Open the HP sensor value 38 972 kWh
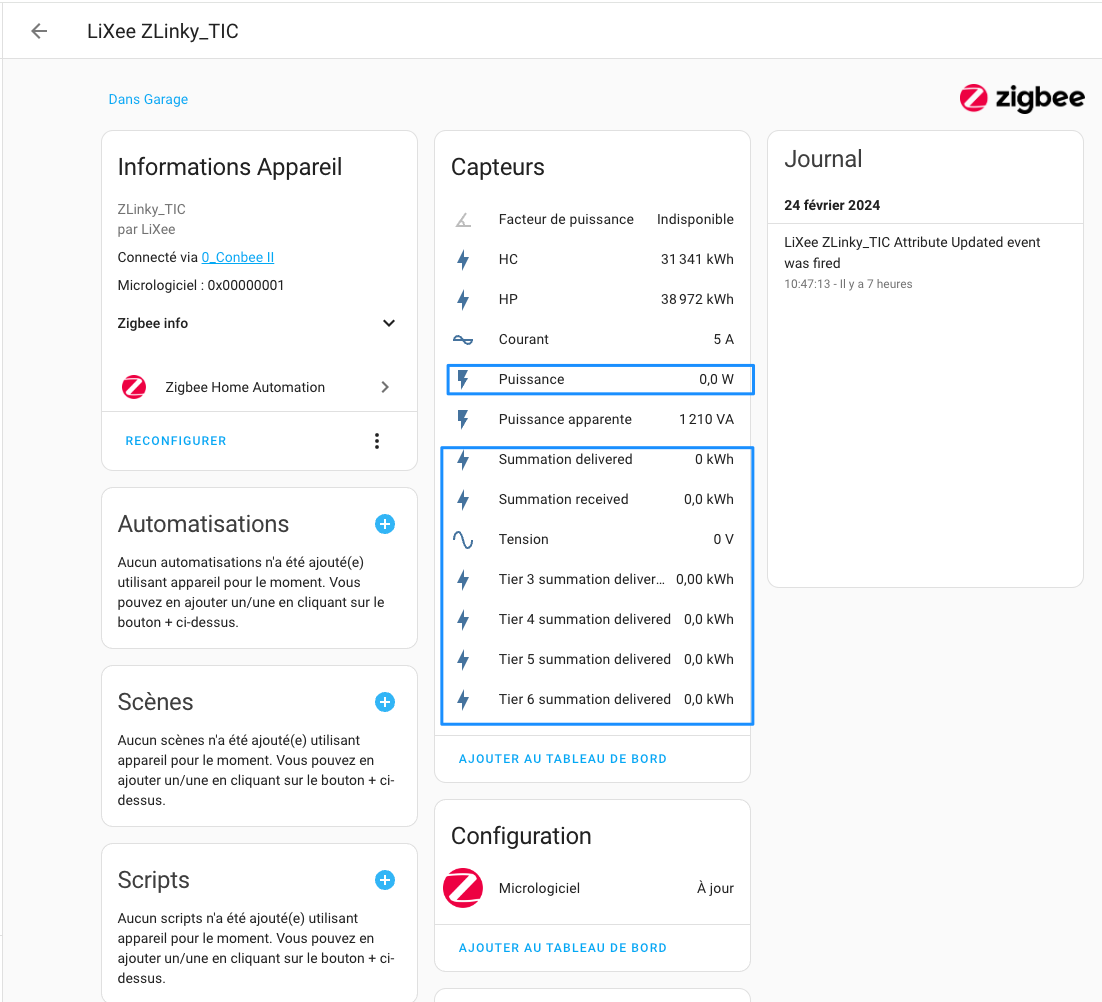 (696, 299)
